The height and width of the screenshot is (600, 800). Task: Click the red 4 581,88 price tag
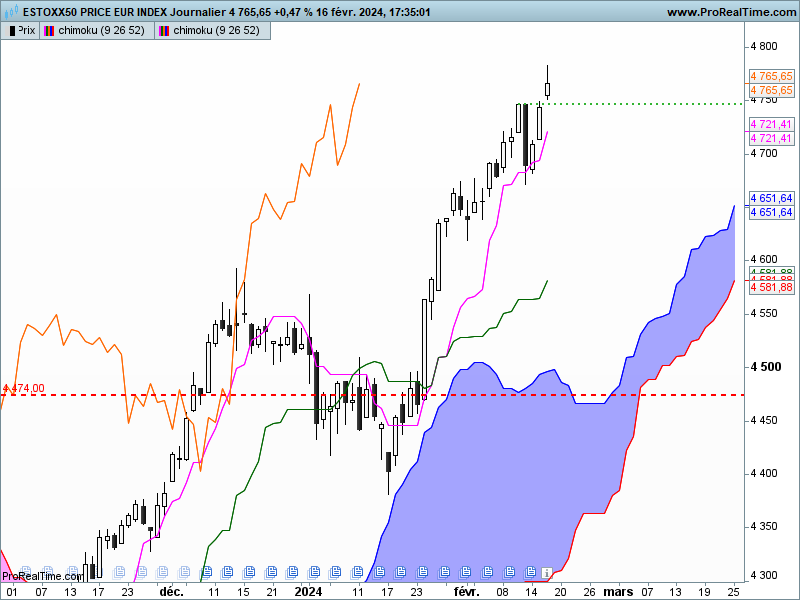click(x=771, y=287)
